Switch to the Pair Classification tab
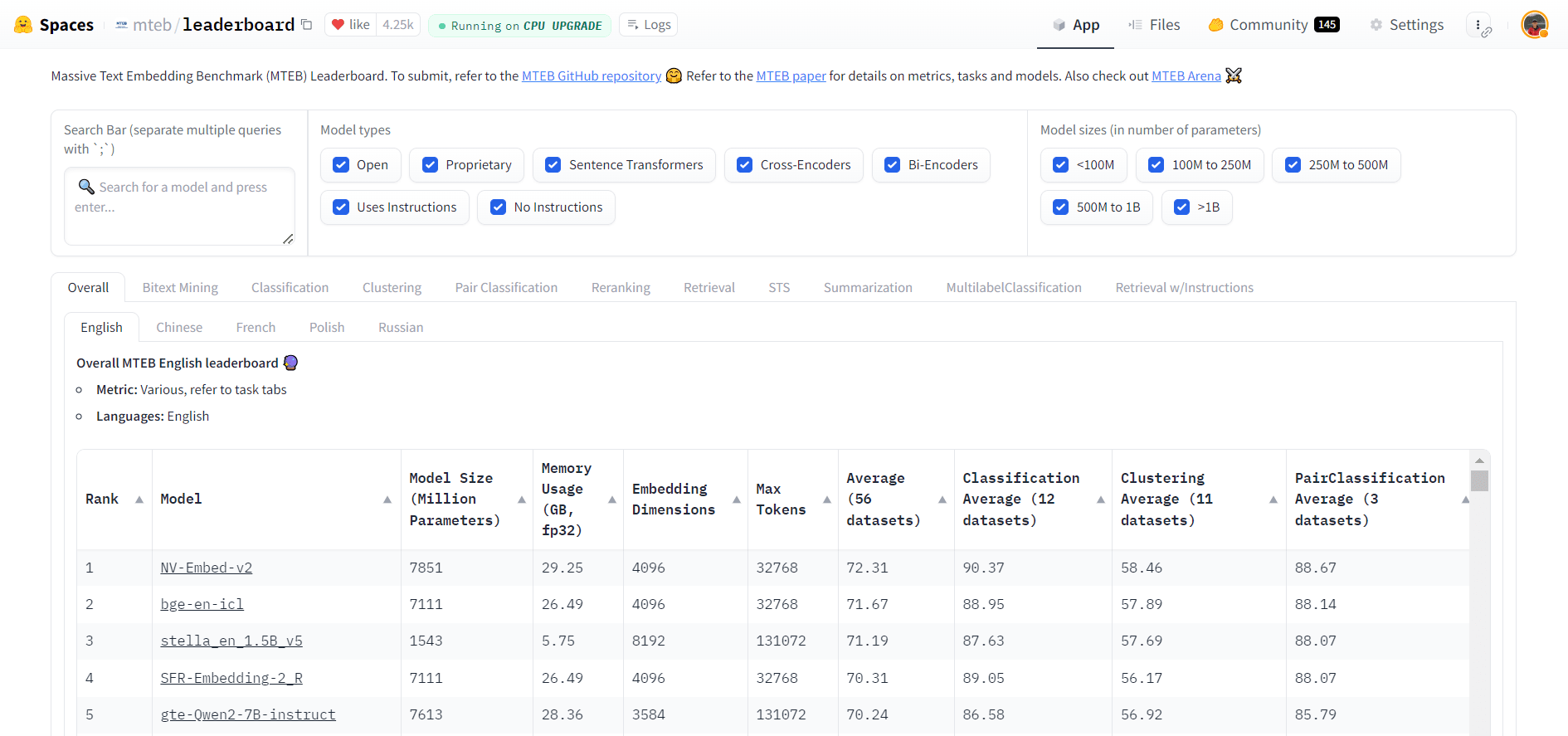This screenshot has width=1568, height=736. [x=506, y=288]
